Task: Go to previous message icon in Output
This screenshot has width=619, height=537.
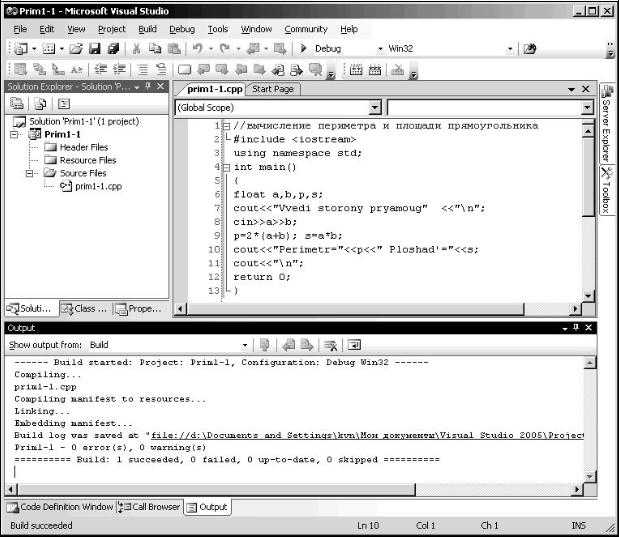Action: 289,345
